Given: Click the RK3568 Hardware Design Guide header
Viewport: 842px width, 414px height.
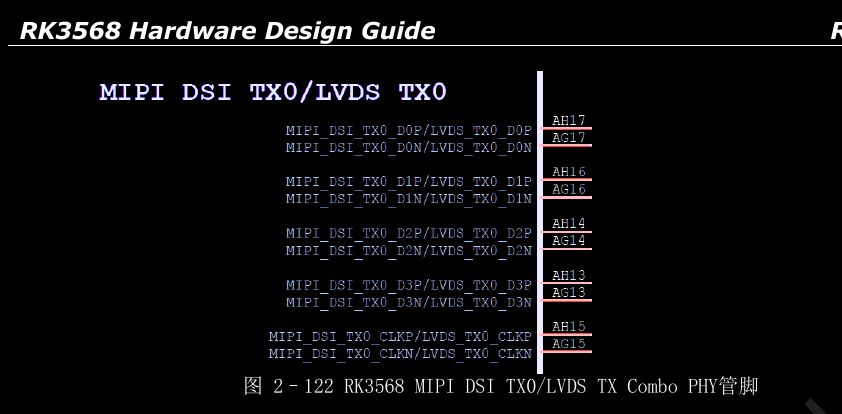Looking at the screenshot, I should (227, 31).
